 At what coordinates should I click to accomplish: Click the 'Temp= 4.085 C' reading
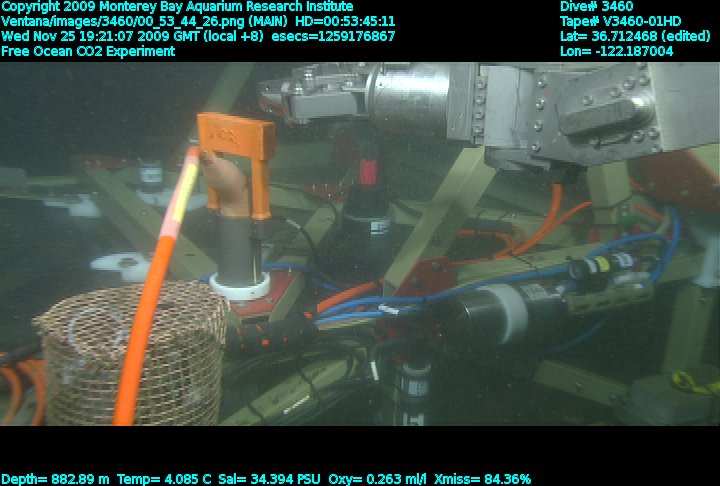coord(164,480)
